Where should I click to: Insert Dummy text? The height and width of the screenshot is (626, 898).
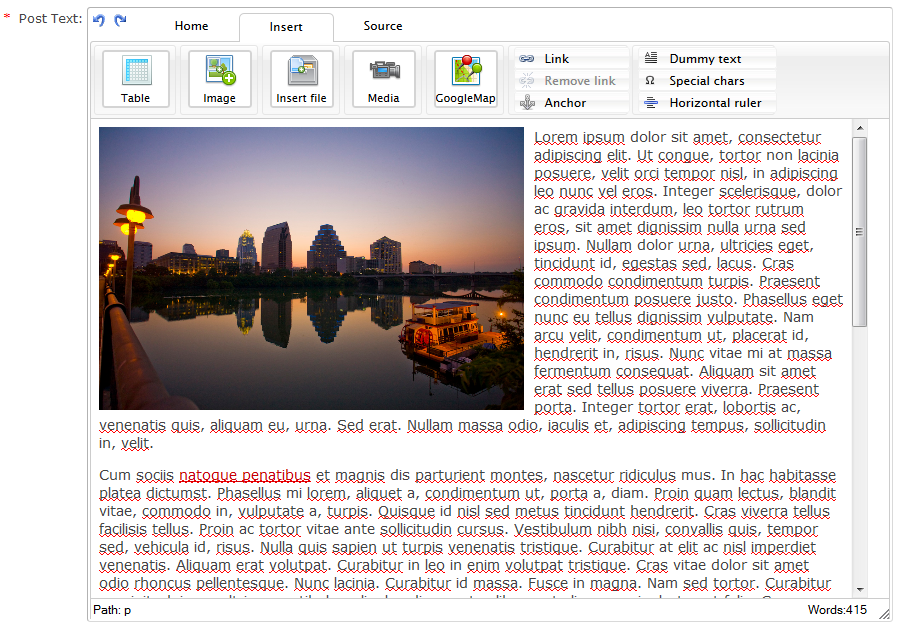pos(705,59)
